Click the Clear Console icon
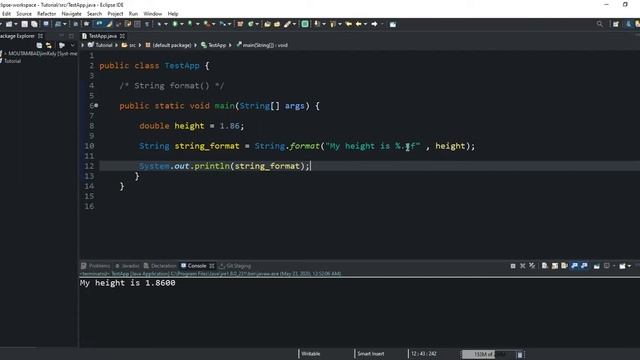This screenshot has height=360, width=640. [x=544, y=266]
